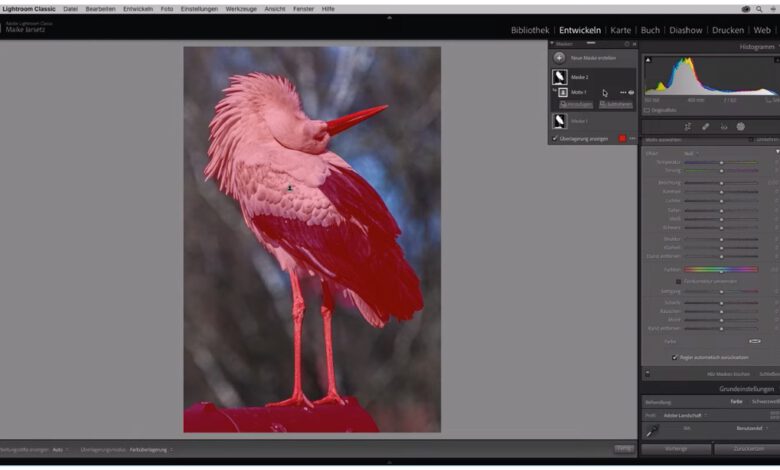The width and height of the screenshot is (780, 470).
Task: Click the macOS Spotlight search icon
Action: coord(758,8)
